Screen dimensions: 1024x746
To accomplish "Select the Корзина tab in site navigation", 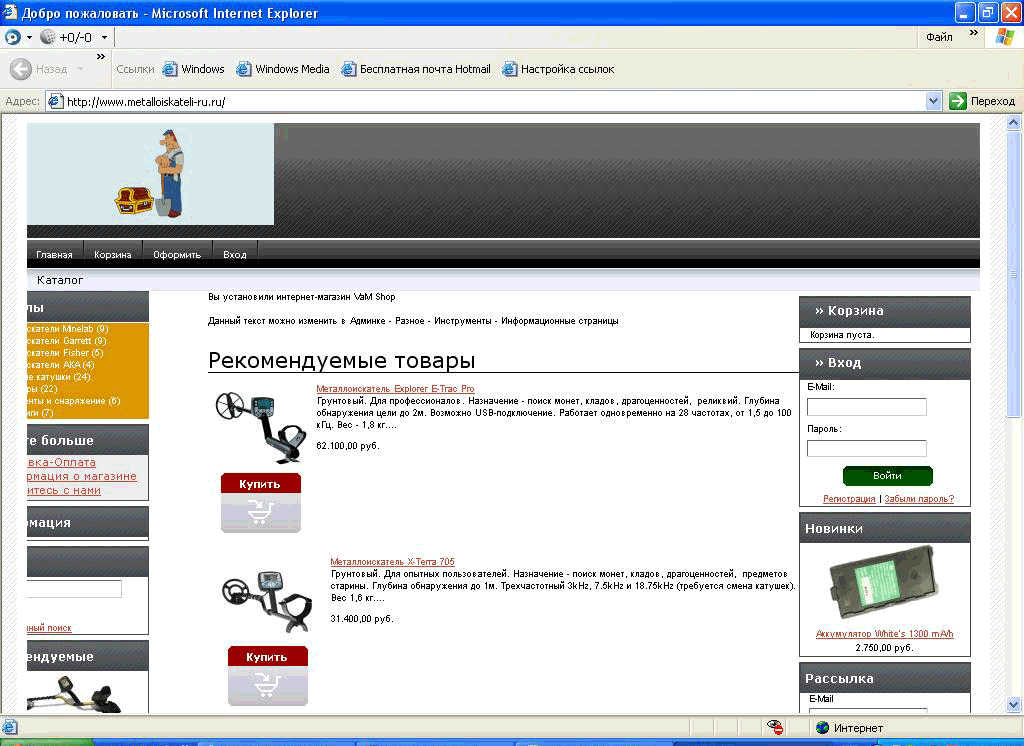I will [x=113, y=254].
